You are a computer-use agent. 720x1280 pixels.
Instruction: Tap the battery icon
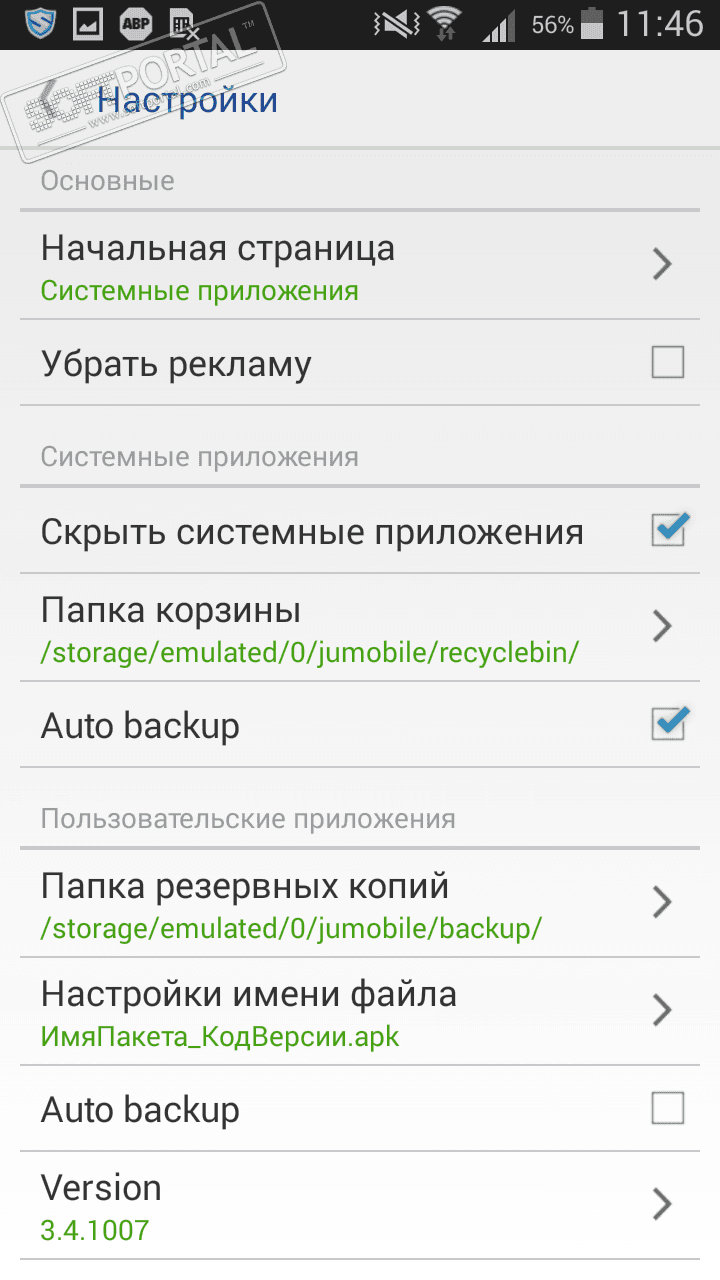(593, 24)
